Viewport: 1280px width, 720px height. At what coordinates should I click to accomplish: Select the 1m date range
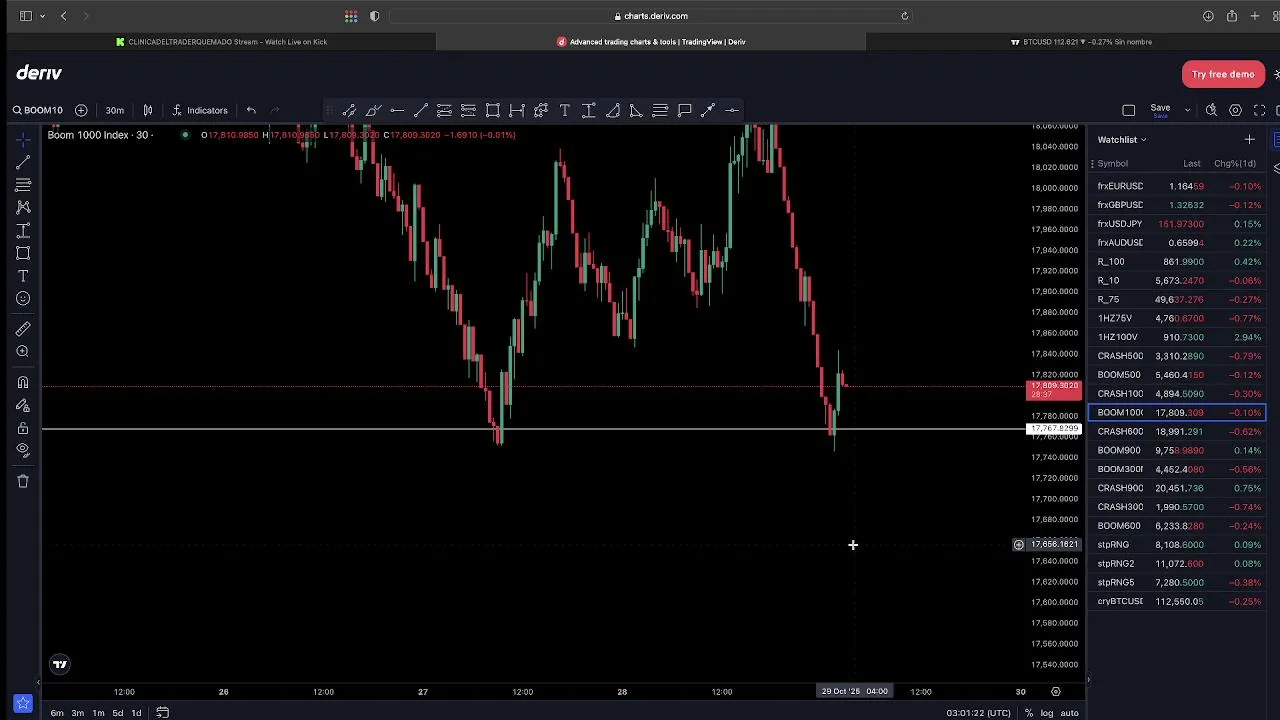point(98,713)
